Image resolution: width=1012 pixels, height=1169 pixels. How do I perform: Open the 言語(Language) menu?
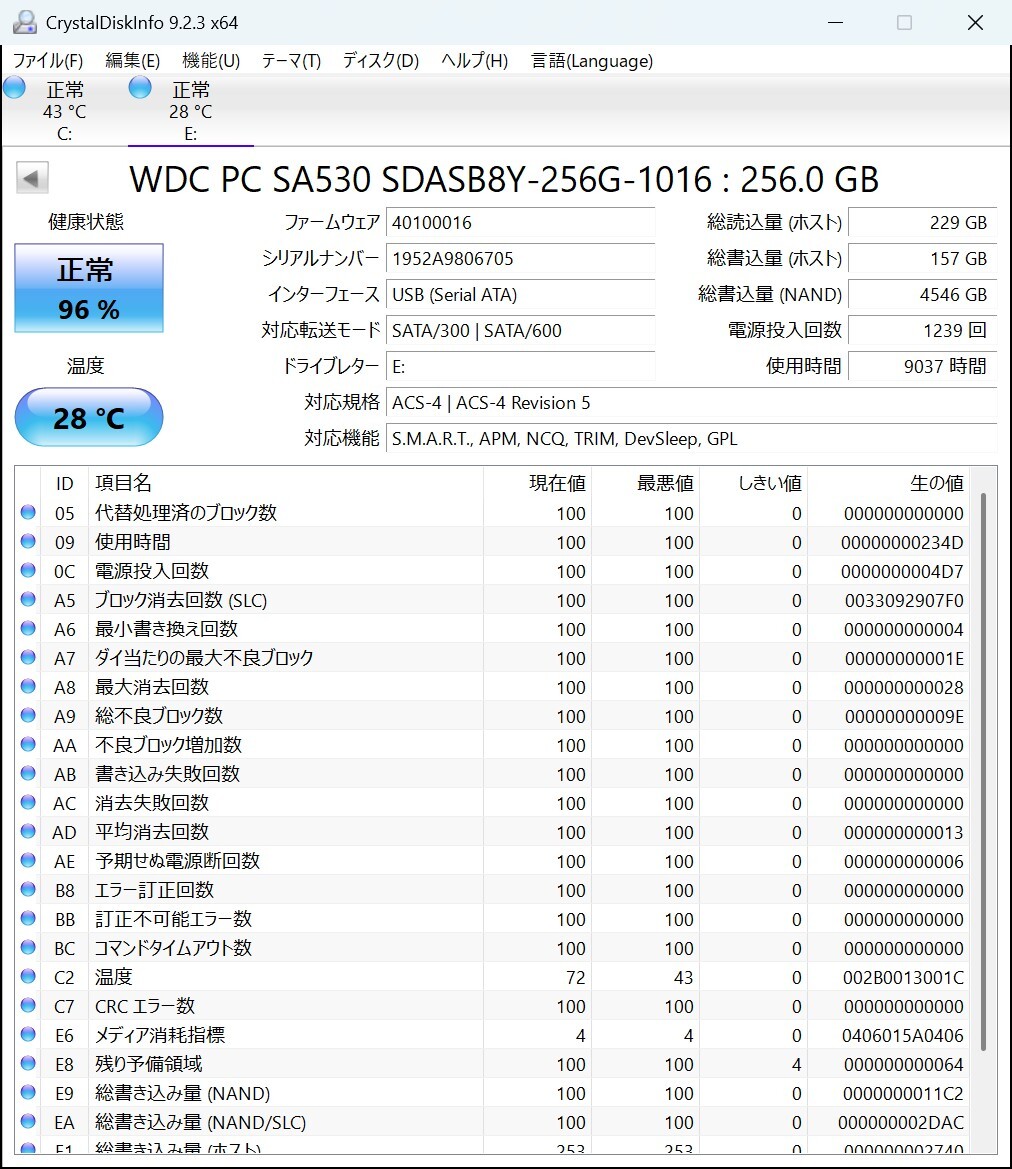[592, 60]
